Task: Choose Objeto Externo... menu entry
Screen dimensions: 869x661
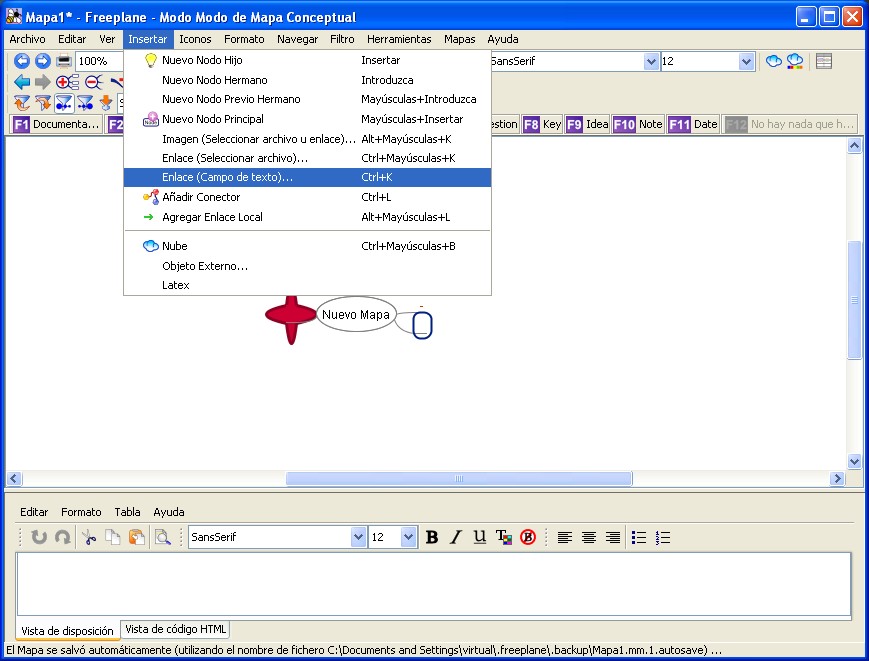Action: coord(308,266)
